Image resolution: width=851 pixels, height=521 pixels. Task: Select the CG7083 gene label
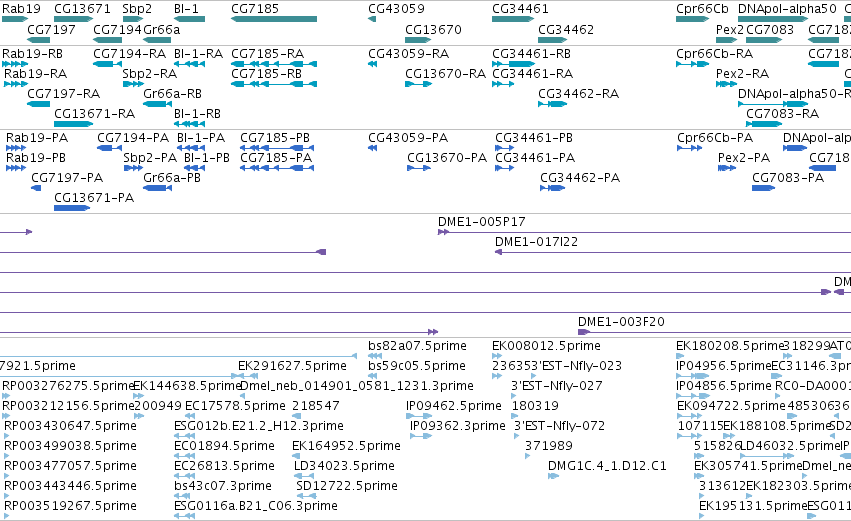(x=770, y=29)
